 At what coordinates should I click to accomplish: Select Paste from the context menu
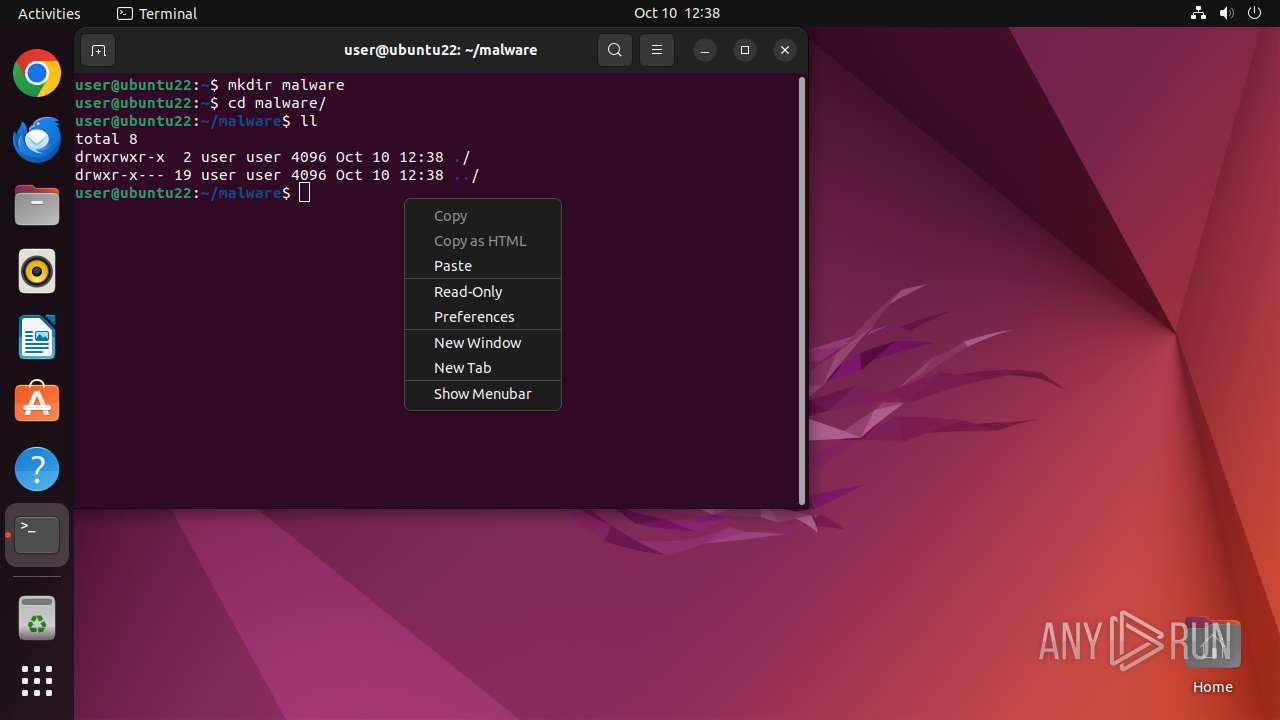(483, 265)
